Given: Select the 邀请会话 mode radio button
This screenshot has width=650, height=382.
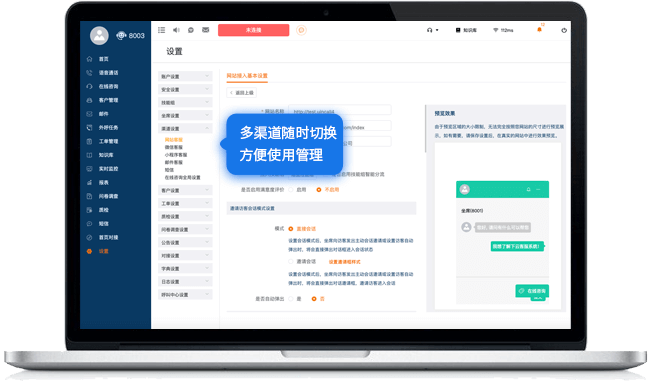Looking at the screenshot, I should pyautogui.click(x=291, y=261).
